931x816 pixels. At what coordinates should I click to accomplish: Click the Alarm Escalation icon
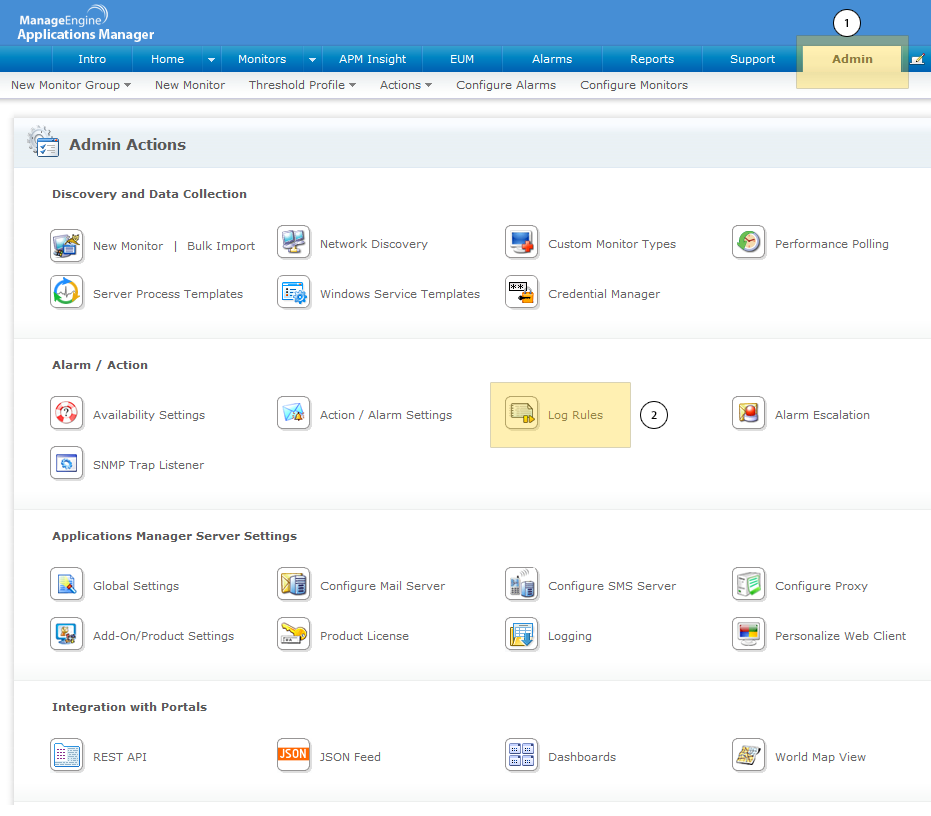coord(748,414)
